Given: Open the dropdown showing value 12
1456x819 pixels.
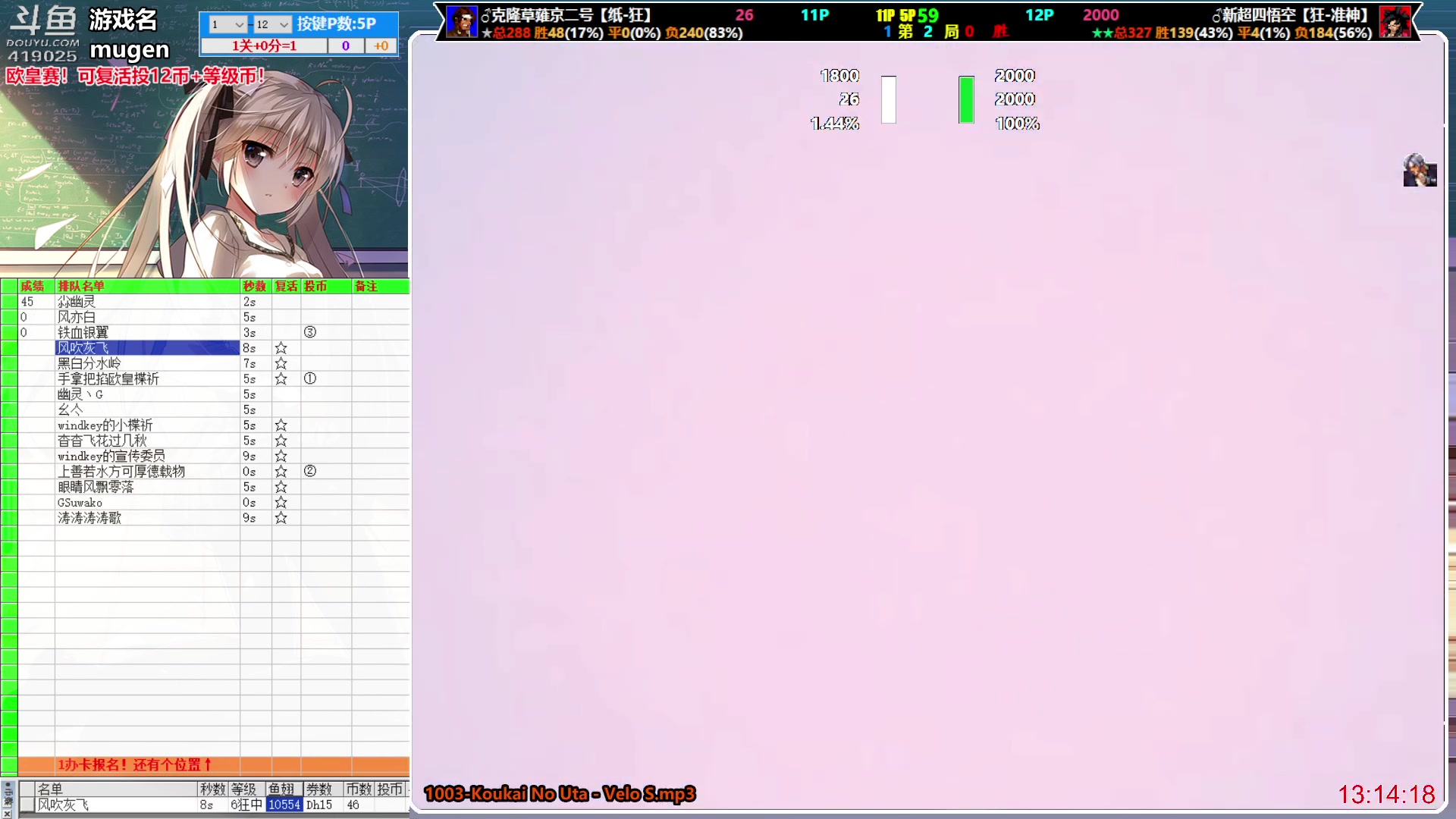Looking at the screenshot, I should tap(272, 24).
